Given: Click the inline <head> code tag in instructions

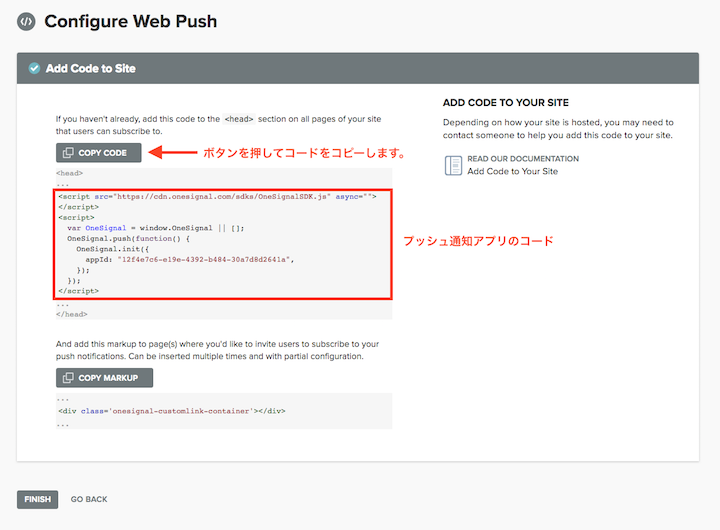Looking at the screenshot, I should pos(239,119).
